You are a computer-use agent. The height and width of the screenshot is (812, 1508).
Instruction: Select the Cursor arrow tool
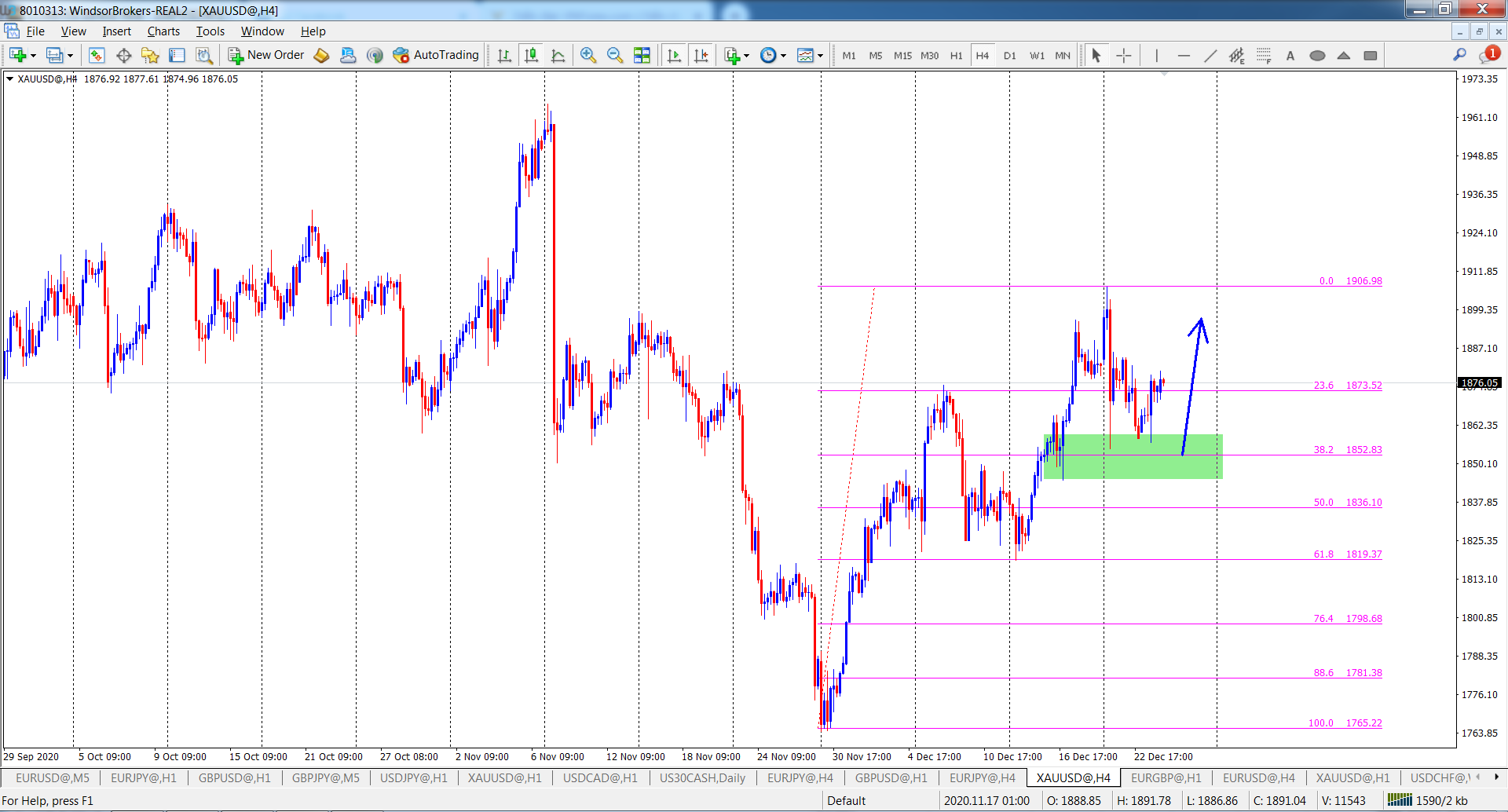1096,55
